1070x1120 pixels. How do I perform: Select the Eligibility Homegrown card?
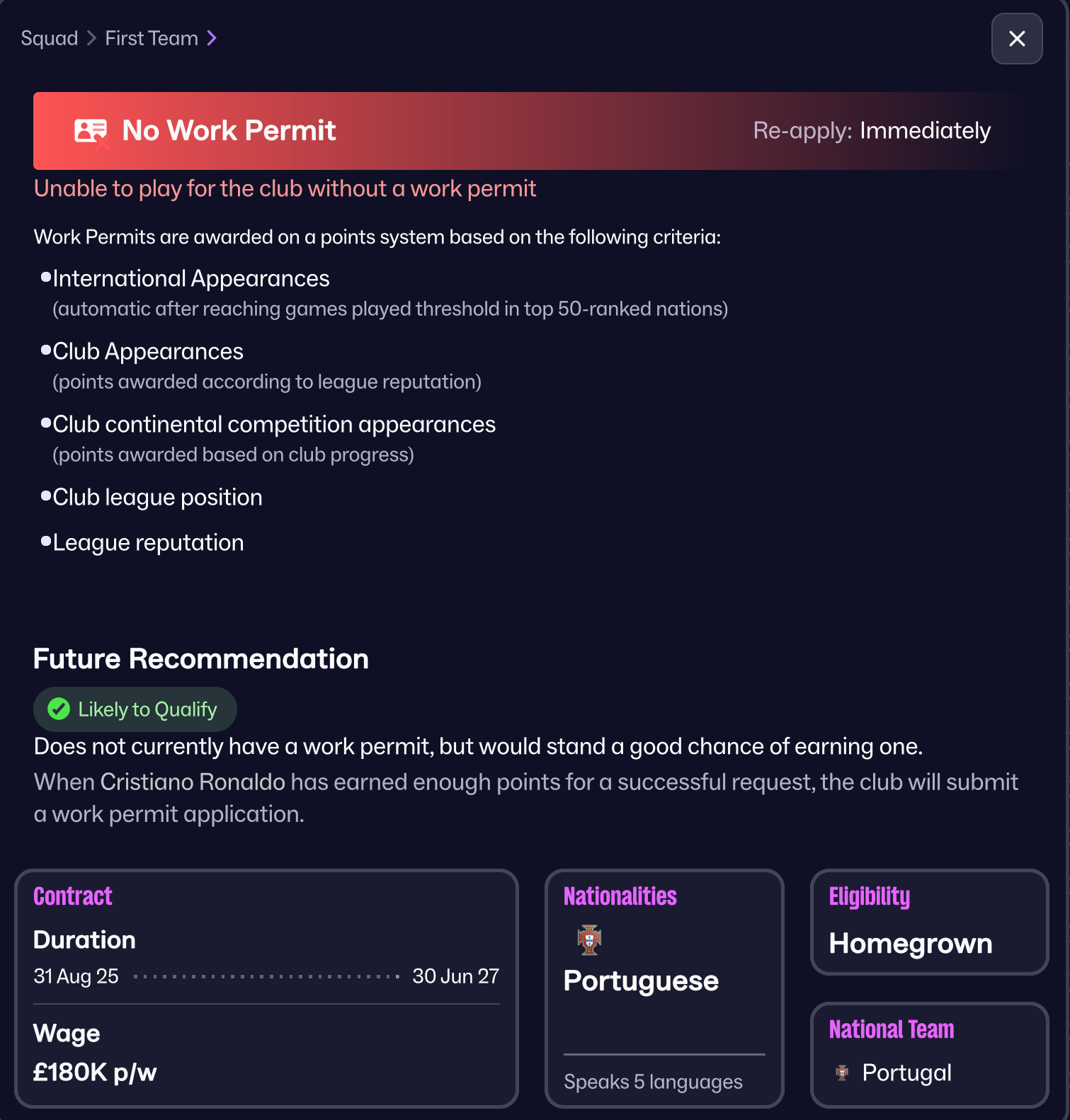(x=928, y=922)
